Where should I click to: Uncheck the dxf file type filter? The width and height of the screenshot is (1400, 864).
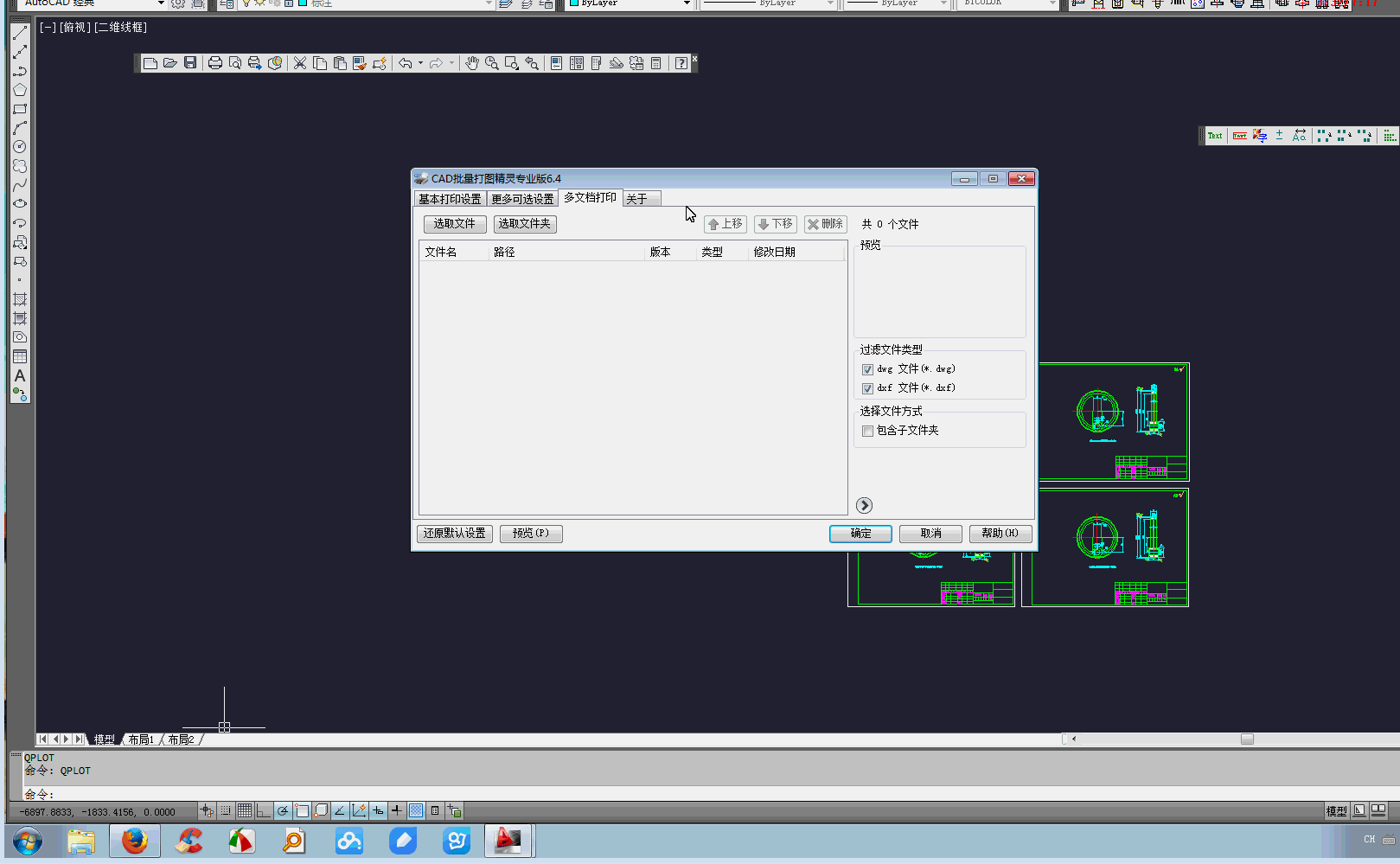867,388
